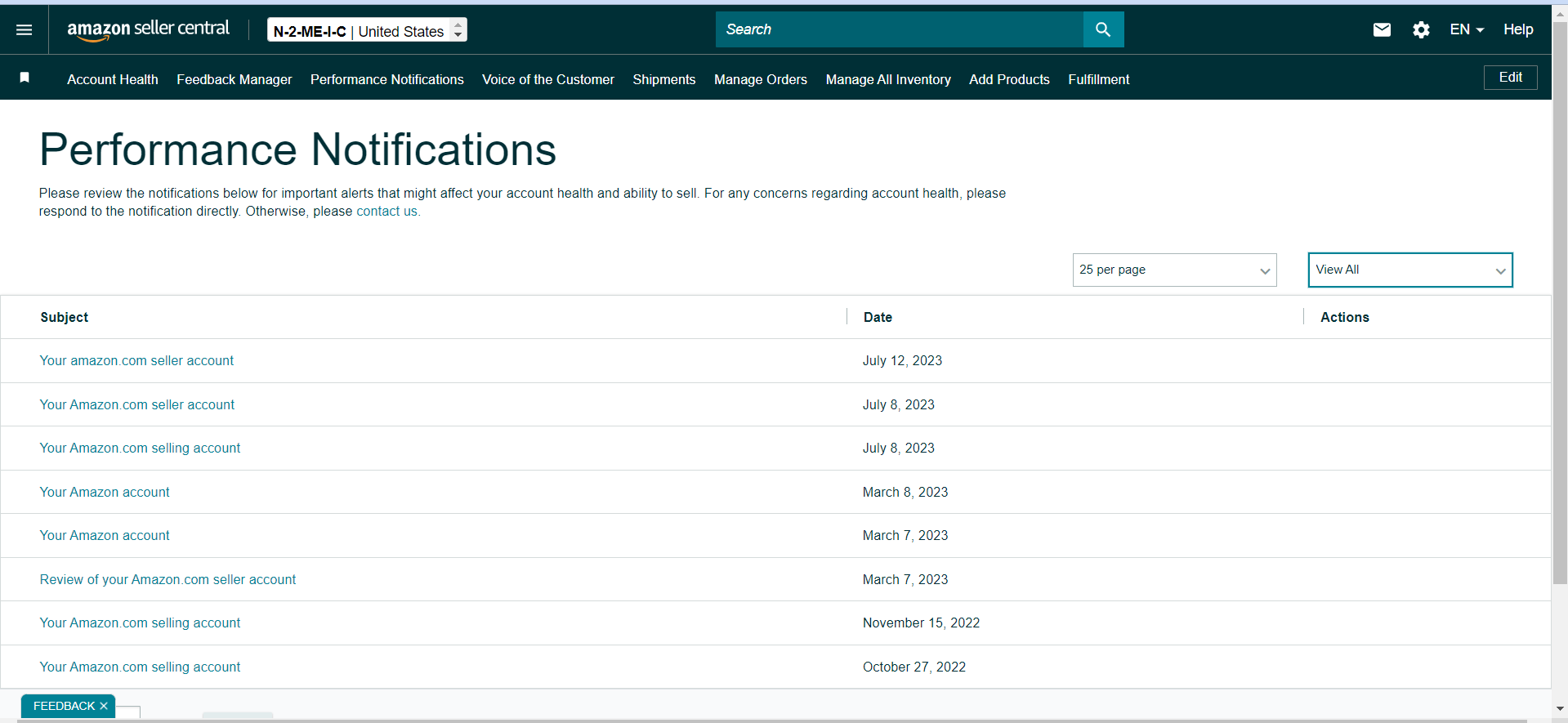Screen dimensions: 1568x723
Task: Open Add Products page
Action: click(1009, 79)
